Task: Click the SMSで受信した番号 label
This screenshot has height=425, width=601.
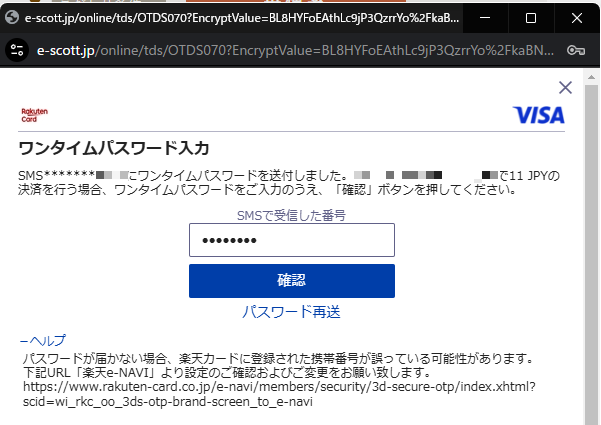Action: point(291,215)
